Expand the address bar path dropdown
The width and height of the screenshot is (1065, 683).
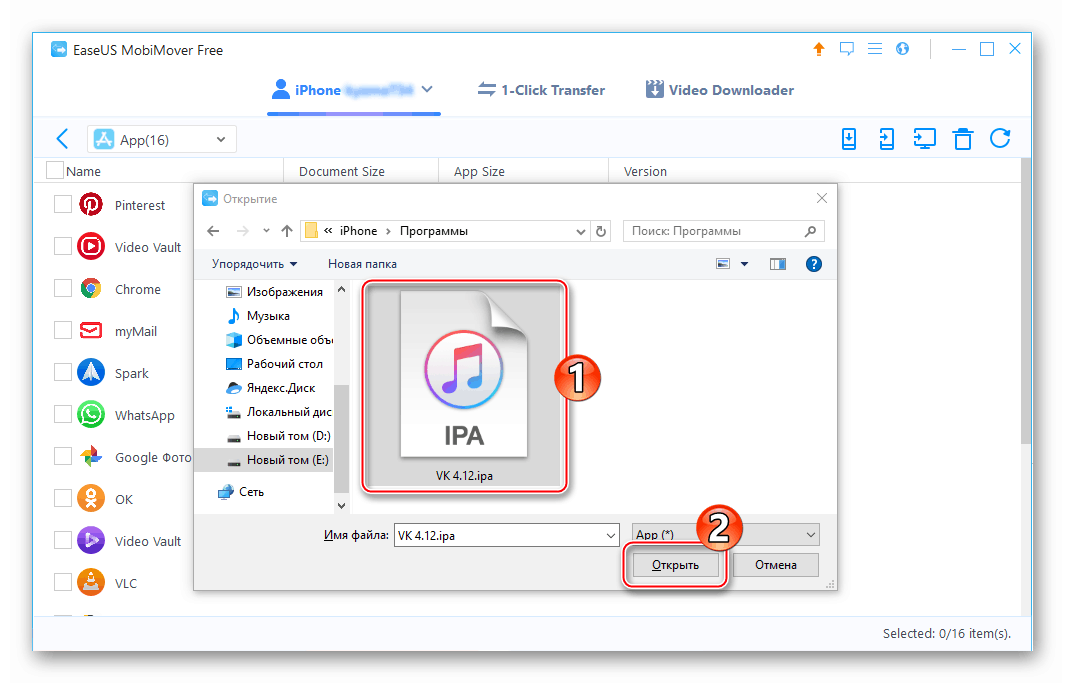click(x=581, y=232)
